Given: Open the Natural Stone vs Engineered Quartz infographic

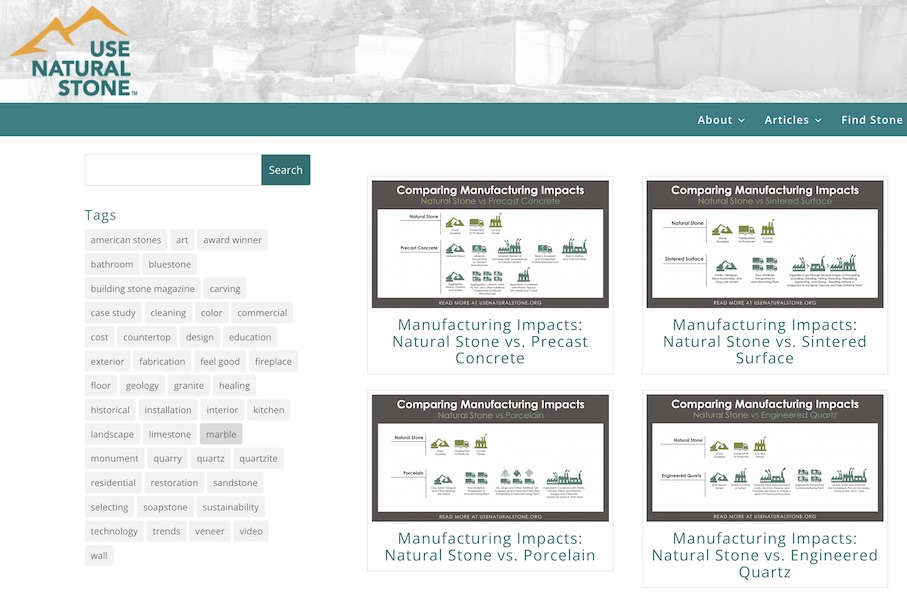Looking at the screenshot, I should (765, 458).
